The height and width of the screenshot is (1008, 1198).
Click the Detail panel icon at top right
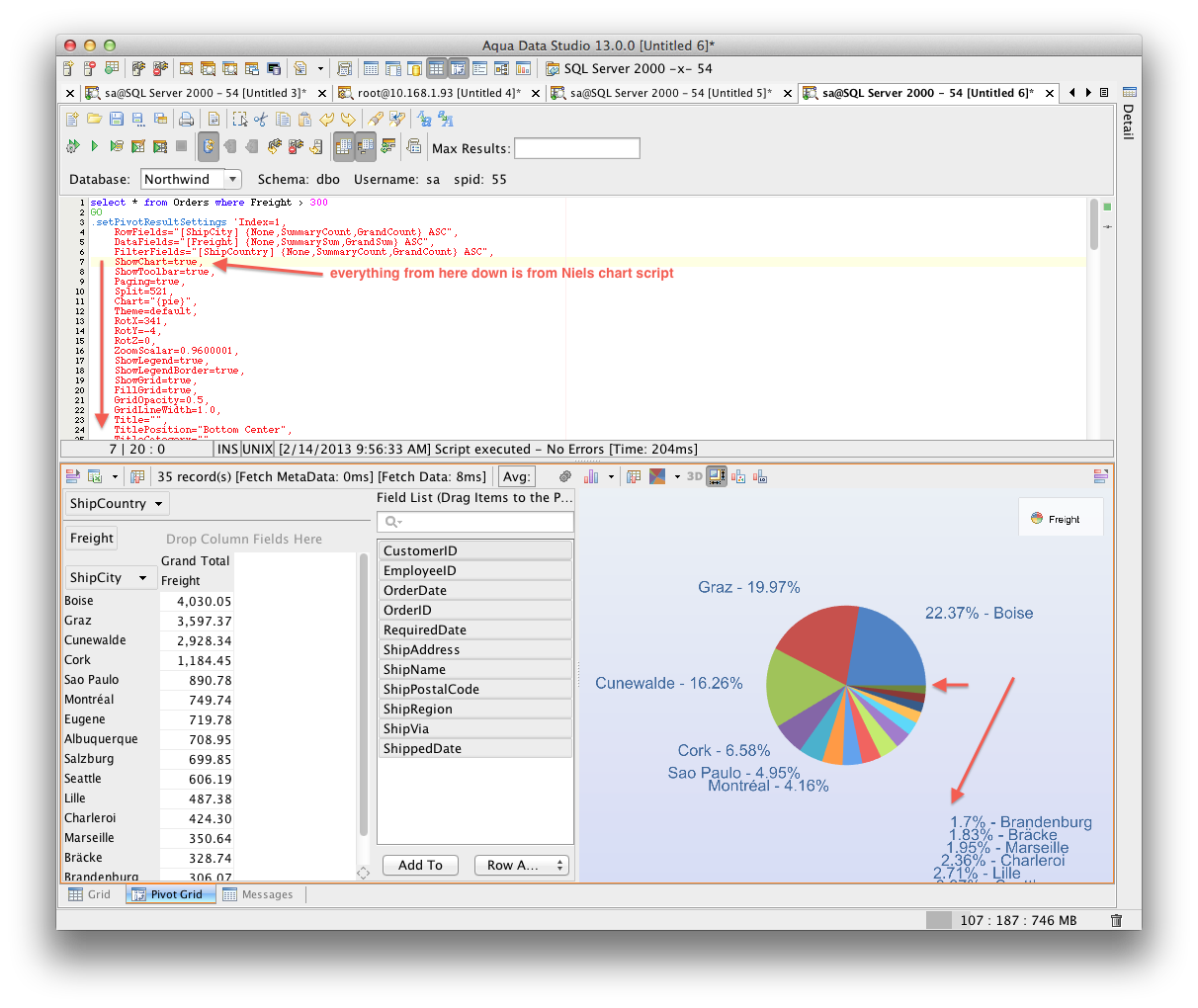(x=1130, y=92)
